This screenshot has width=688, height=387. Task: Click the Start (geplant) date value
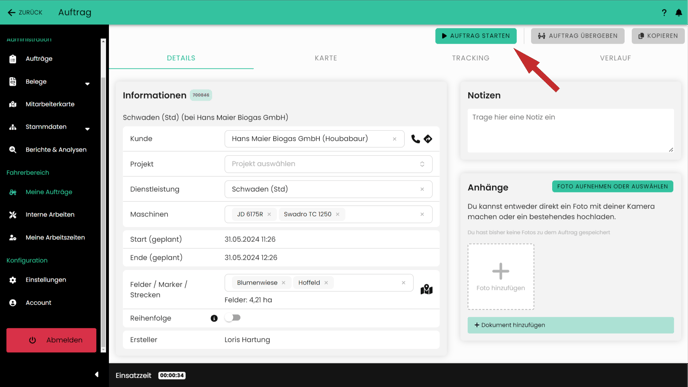tap(250, 239)
